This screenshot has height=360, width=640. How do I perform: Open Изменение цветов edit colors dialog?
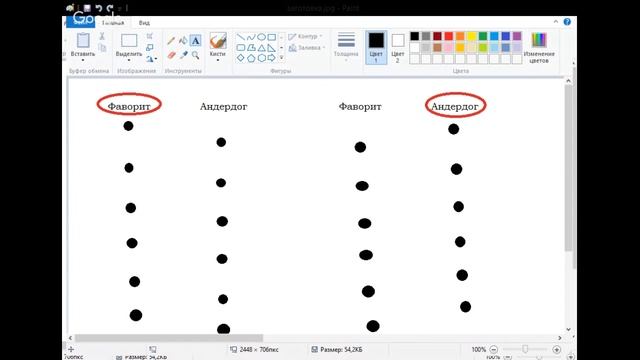[539, 48]
